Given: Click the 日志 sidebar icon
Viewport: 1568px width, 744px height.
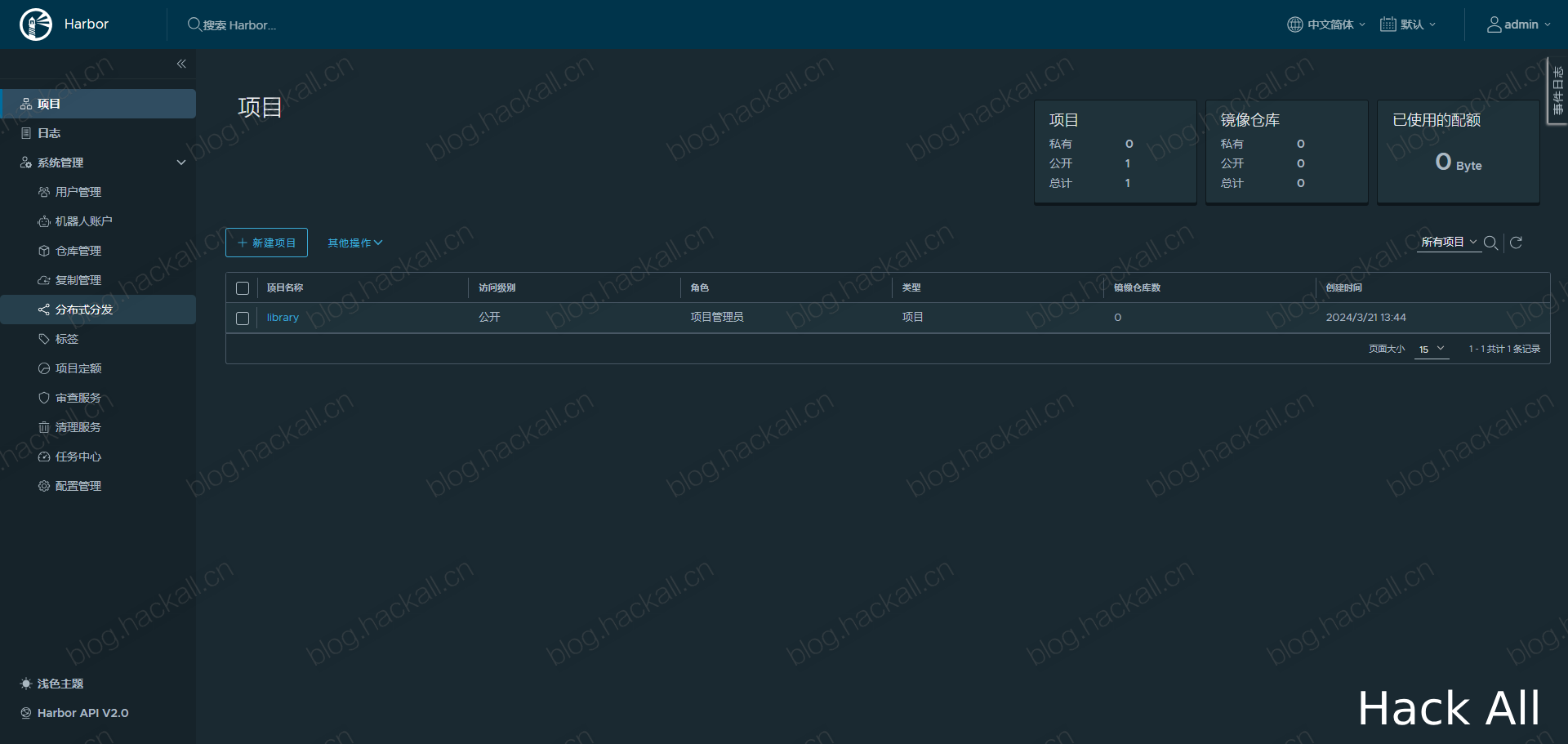Looking at the screenshot, I should (26, 133).
